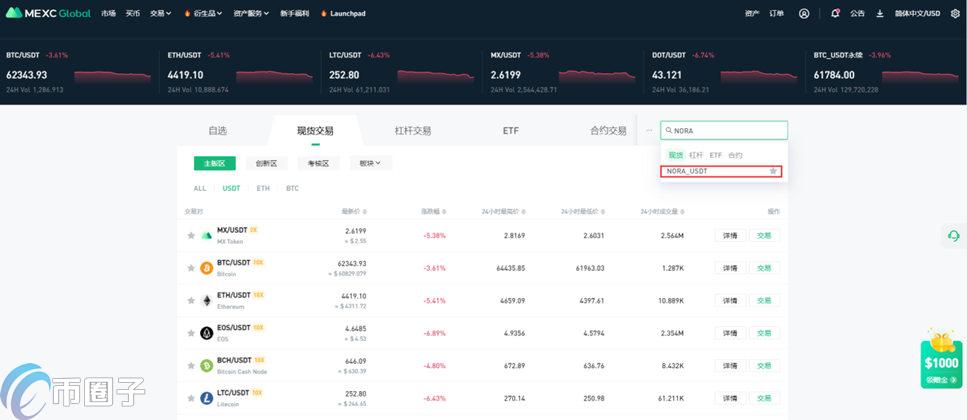Open Launchpad in the top navigation
This screenshot has width=967, height=420.
click(344, 13)
